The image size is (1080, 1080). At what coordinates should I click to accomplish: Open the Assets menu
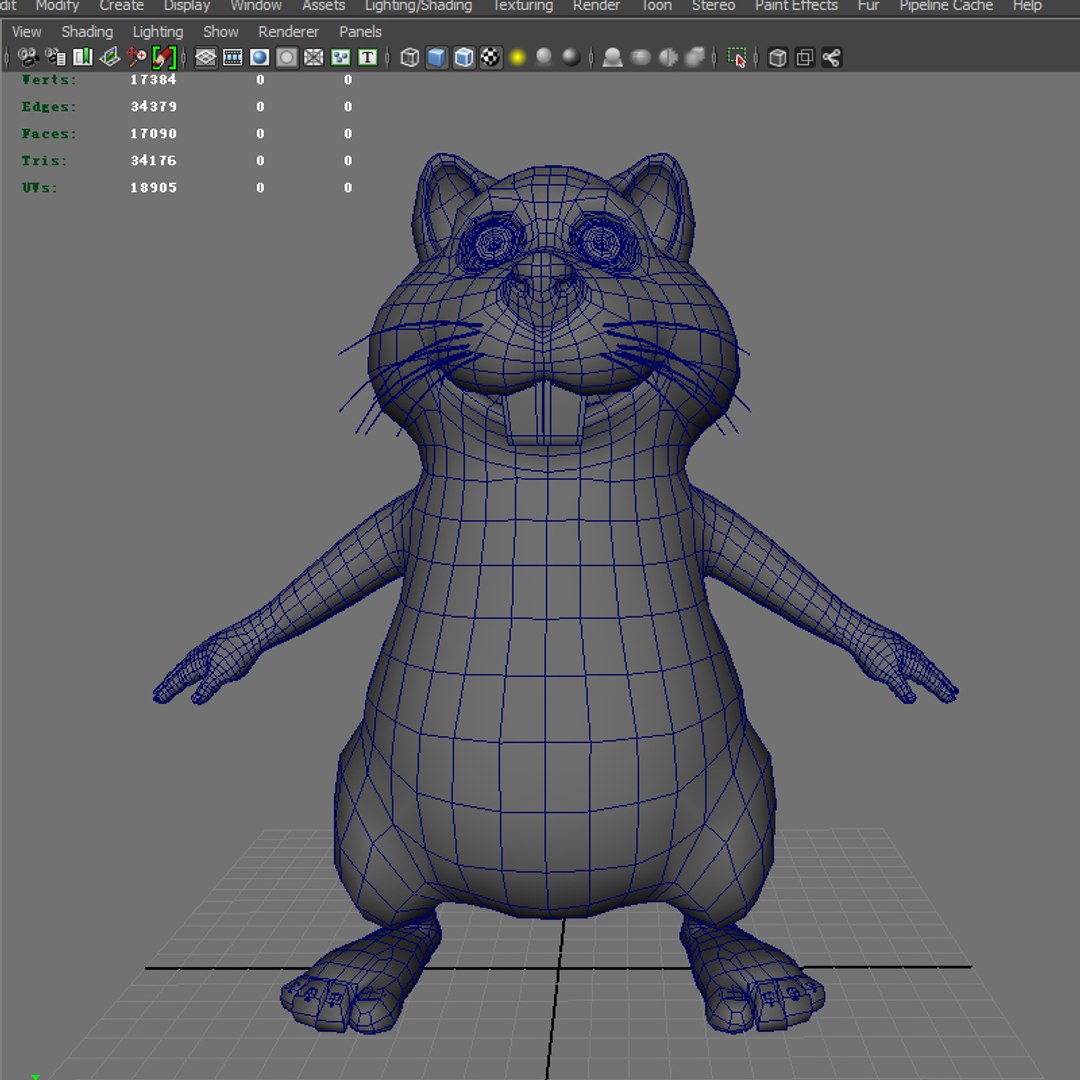click(323, 6)
